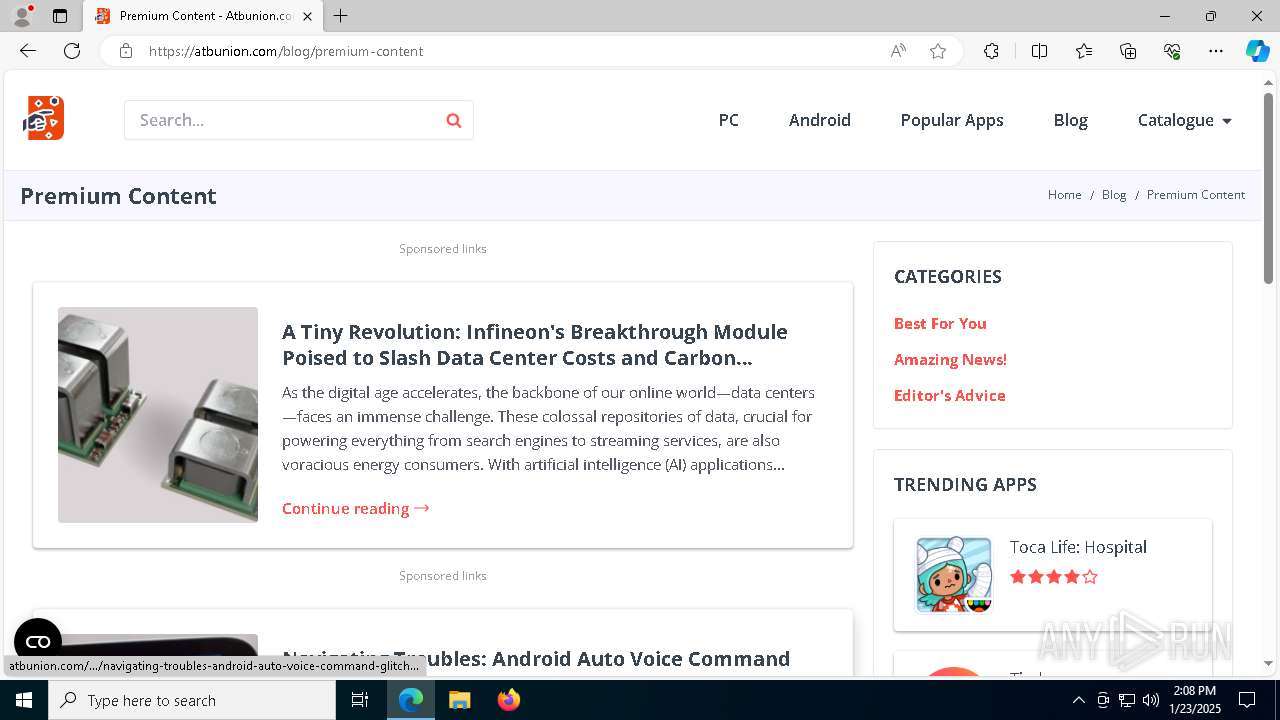Open the Extensions puzzle icon

point(991,51)
